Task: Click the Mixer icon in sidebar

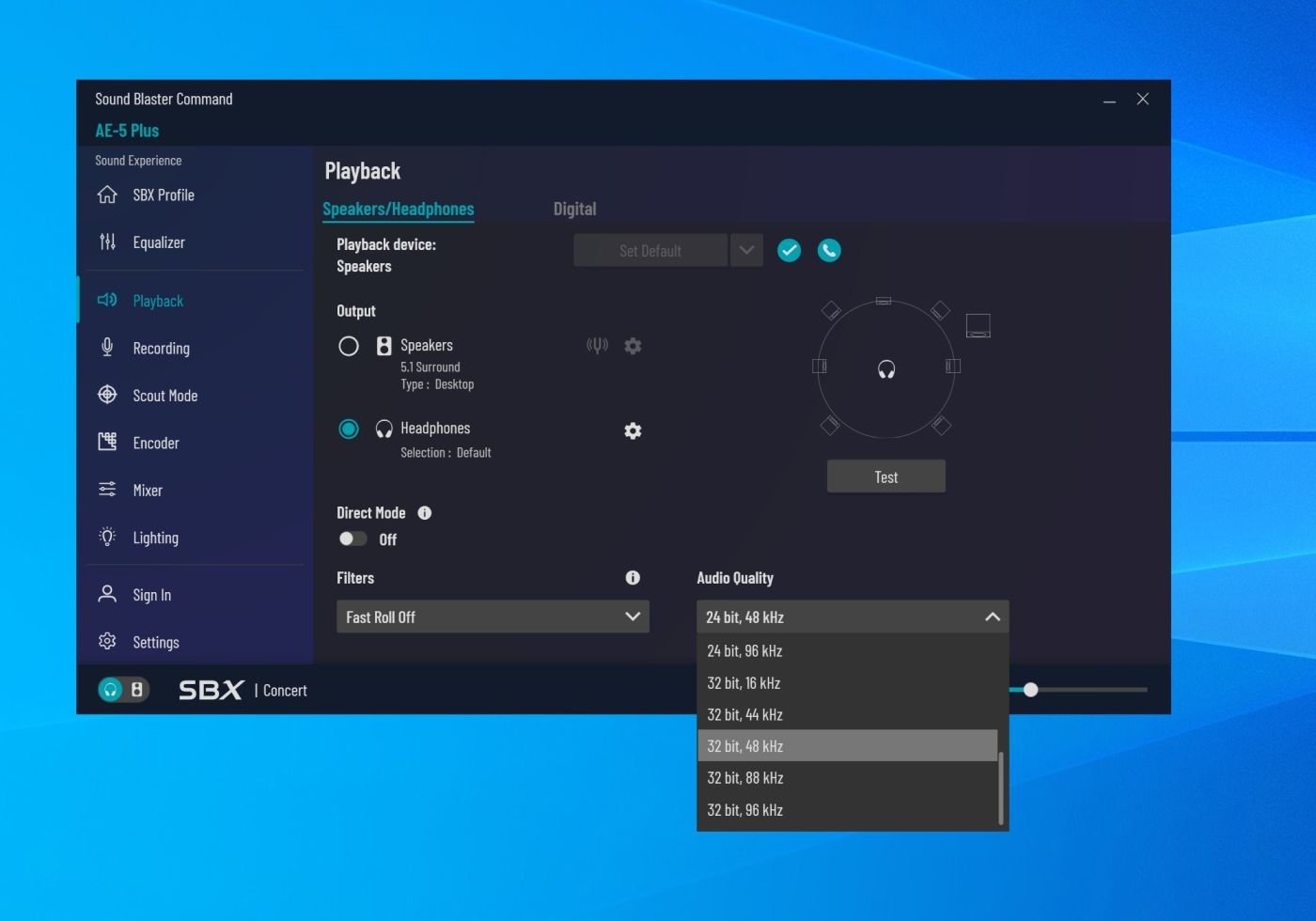Action: [107, 490]
